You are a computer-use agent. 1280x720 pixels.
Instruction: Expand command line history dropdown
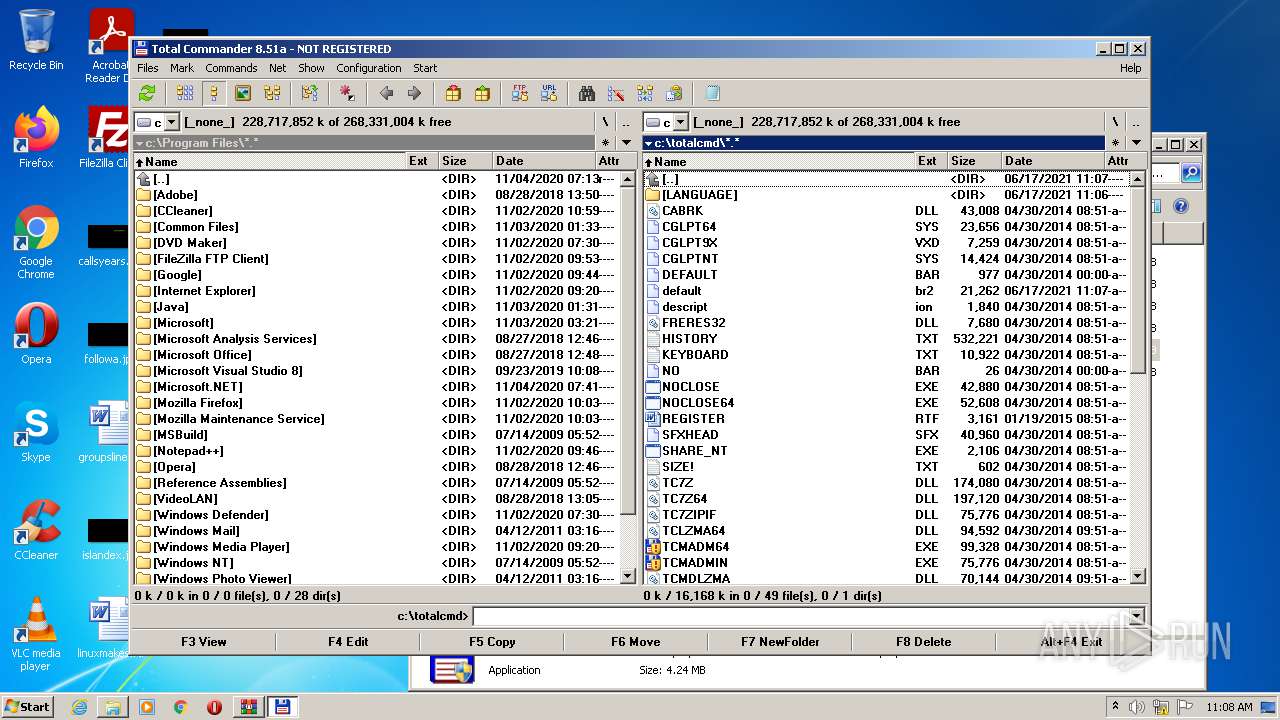pyautogui.click(x=1136, y=616)
